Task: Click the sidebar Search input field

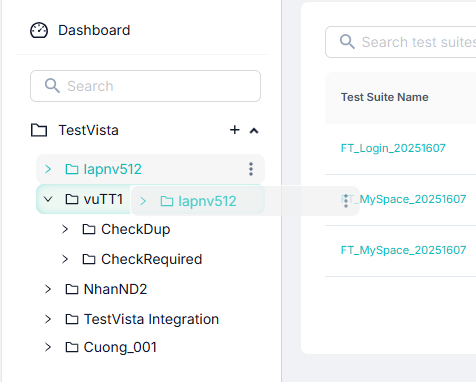Action: [145, 86]
